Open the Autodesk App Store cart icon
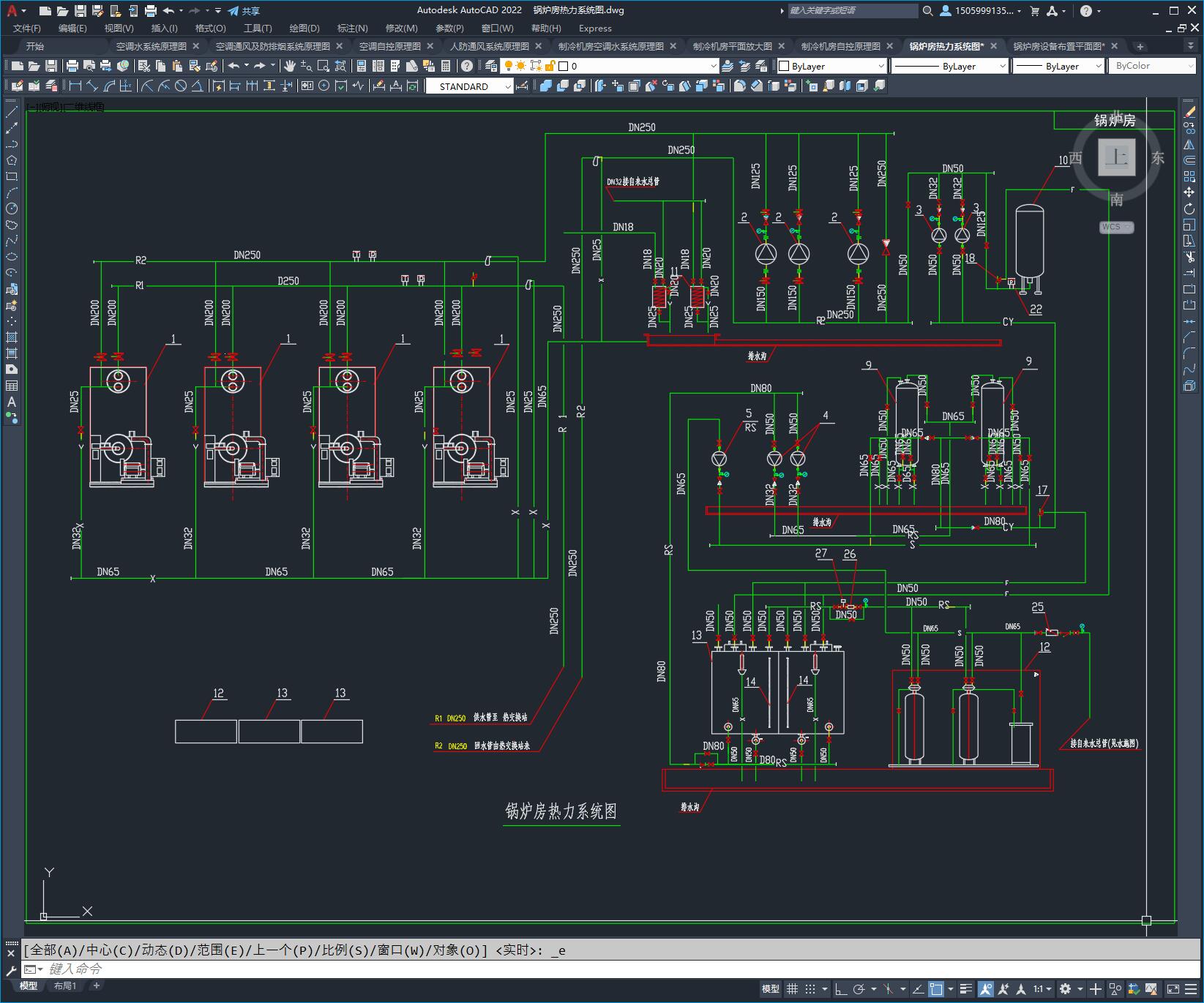 (x=1034, y=11)
